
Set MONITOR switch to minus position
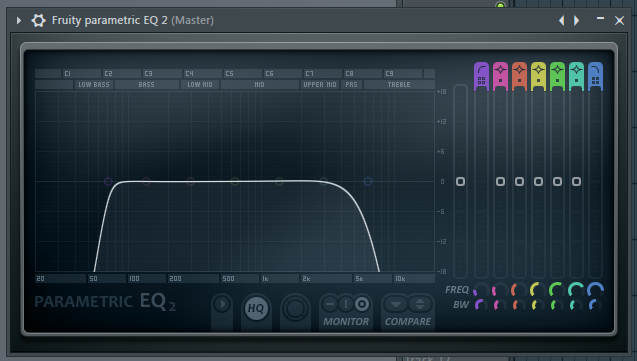pyautogui.click(x=330, y=304)
